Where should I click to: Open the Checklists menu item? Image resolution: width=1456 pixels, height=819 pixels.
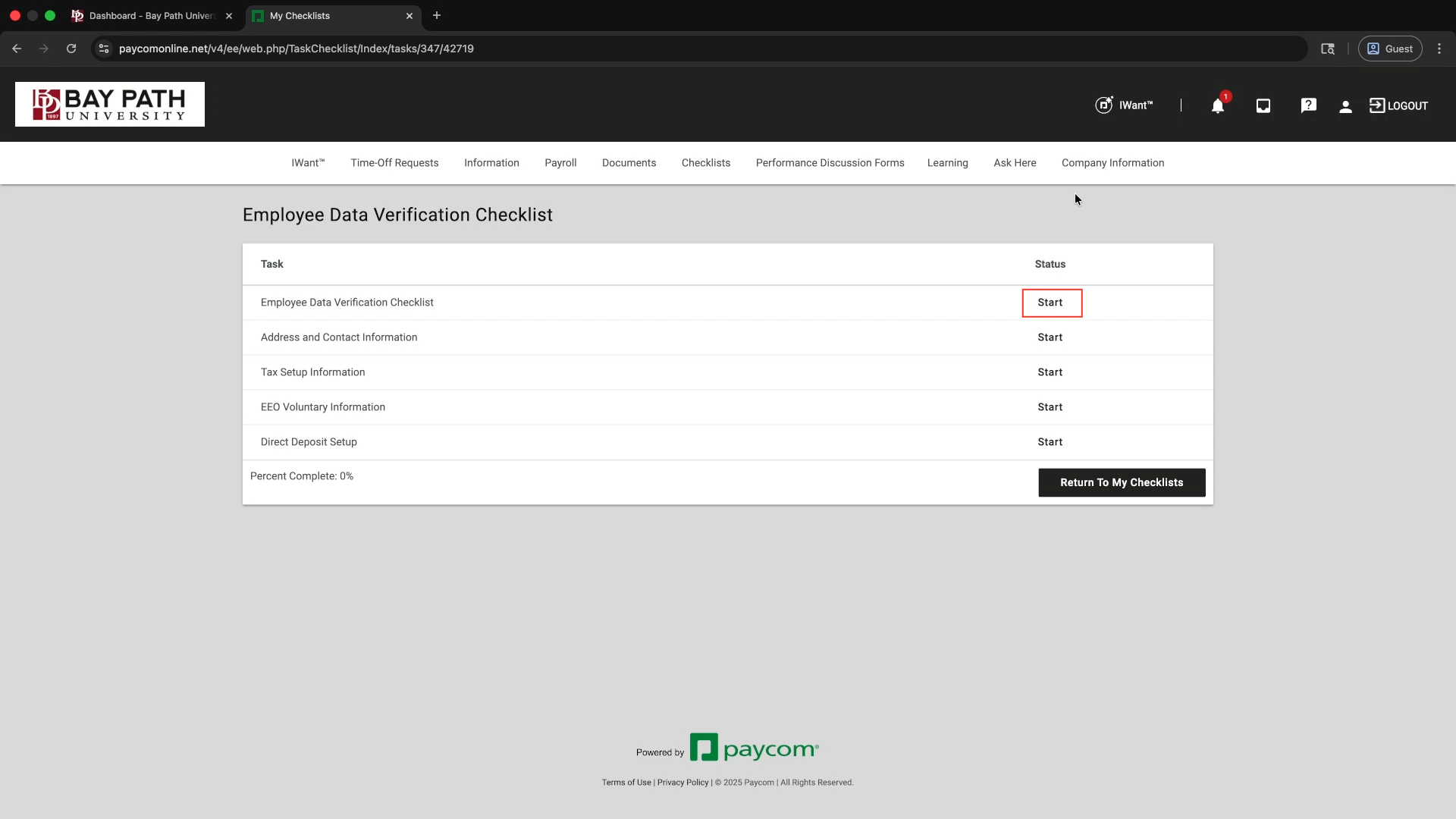[x=705, y=163]
